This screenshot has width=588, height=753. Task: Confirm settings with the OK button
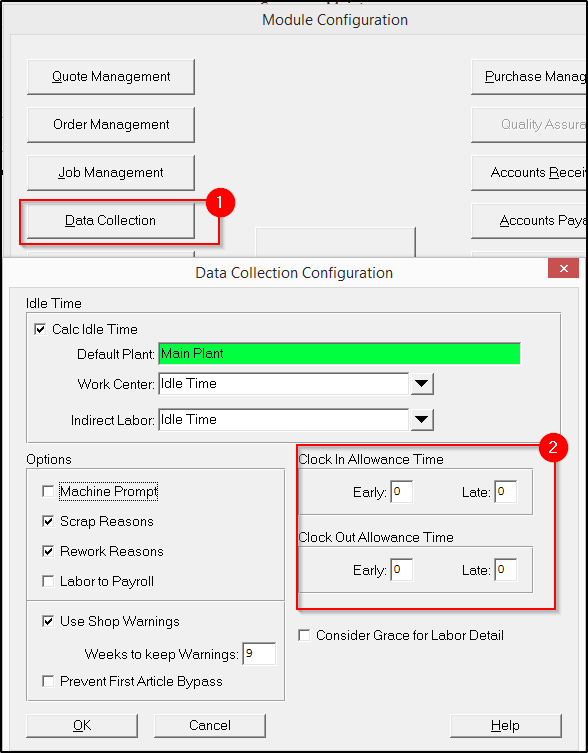[x=82, y=726]
